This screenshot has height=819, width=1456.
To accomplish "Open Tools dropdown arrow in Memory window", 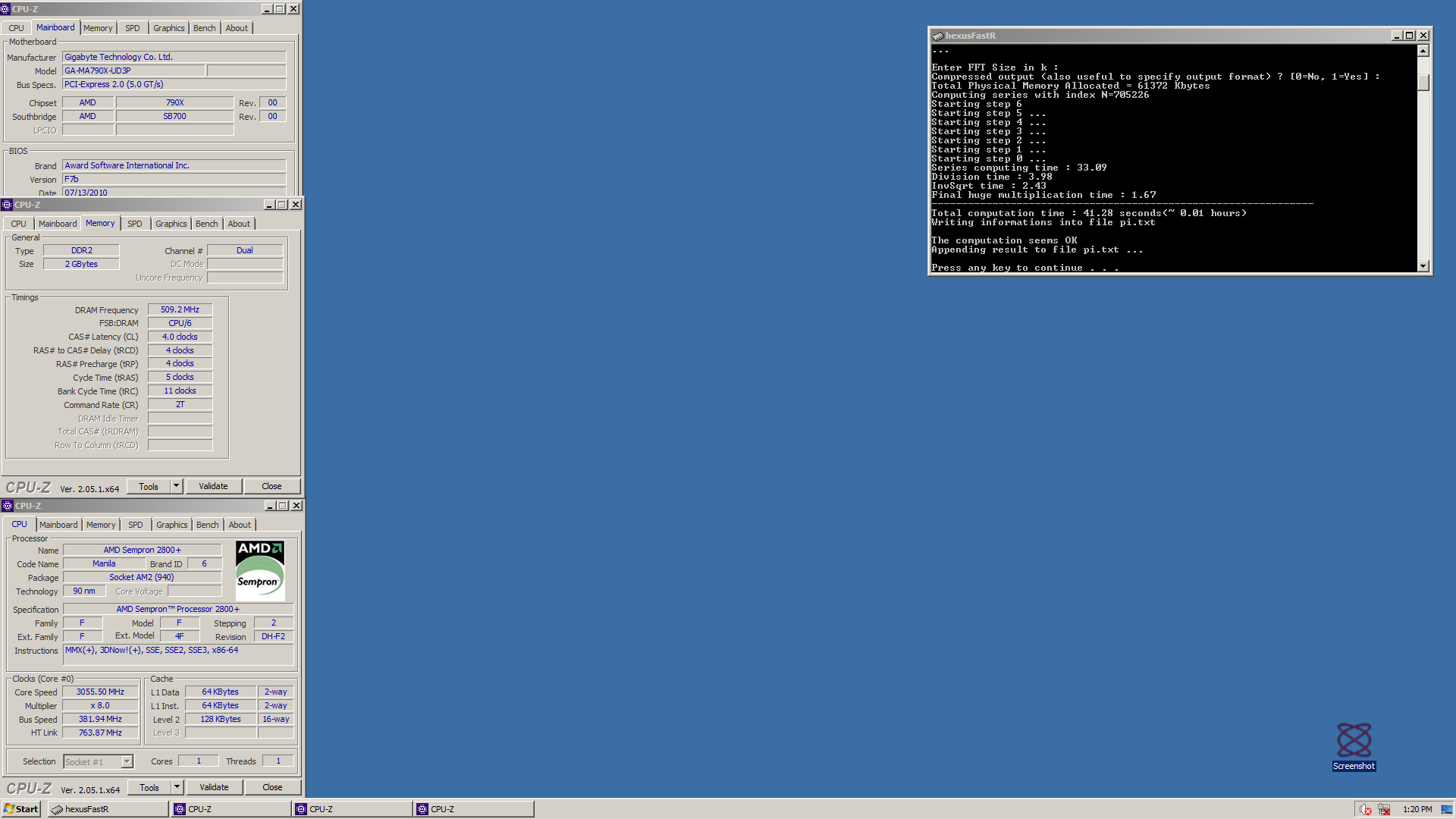I will (176, 486).
